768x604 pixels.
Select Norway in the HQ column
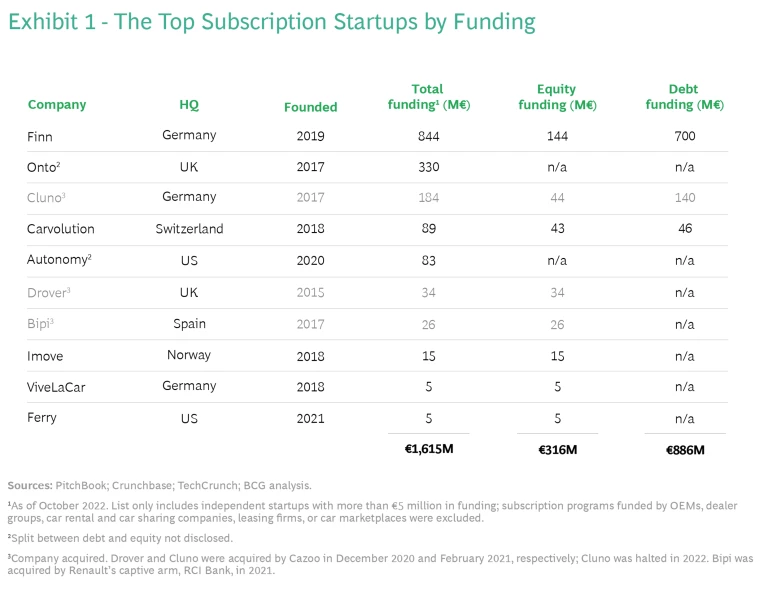[x=189, y=354]
